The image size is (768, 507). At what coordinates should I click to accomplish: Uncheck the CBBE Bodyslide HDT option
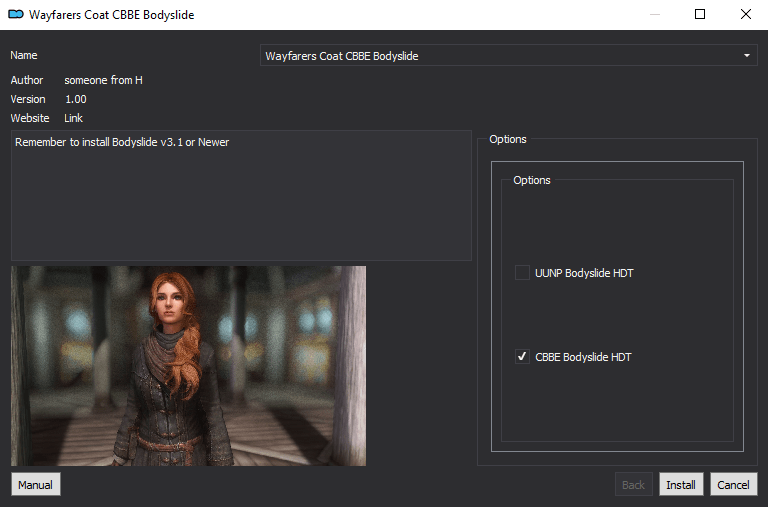[522, 357]
